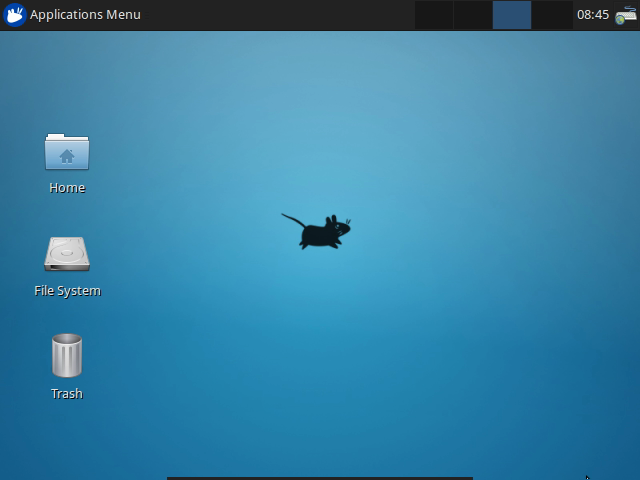Viewport: 640px width, 480px height.
Task: Click the 08:45 clock
Action: pyautogui.click(x=593, y=15)
